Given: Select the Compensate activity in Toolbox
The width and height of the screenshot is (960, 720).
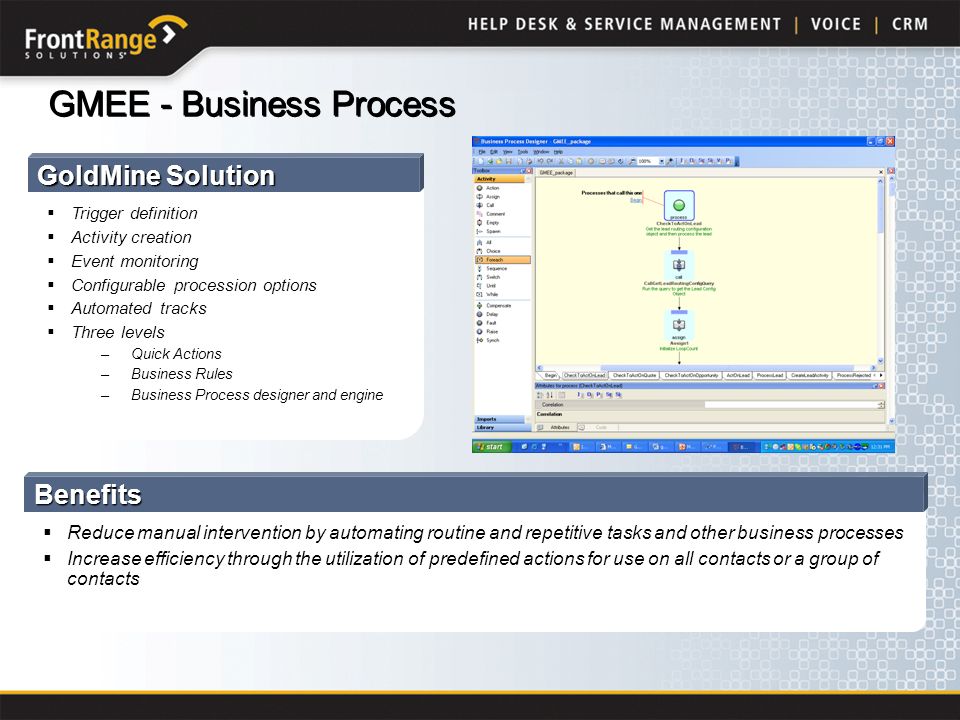Looking at the screenshot, I should [494, 306].
